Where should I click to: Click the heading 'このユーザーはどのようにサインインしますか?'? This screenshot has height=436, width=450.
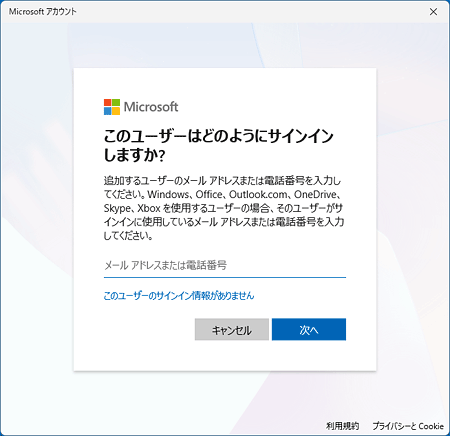click(x=218, y=145)
